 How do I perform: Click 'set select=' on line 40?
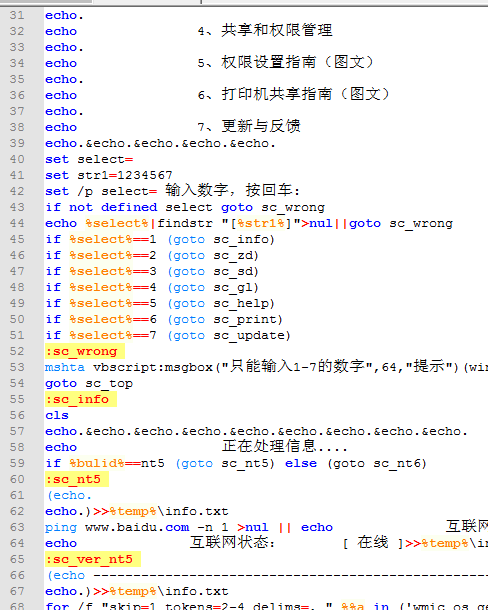pos(89,160)
